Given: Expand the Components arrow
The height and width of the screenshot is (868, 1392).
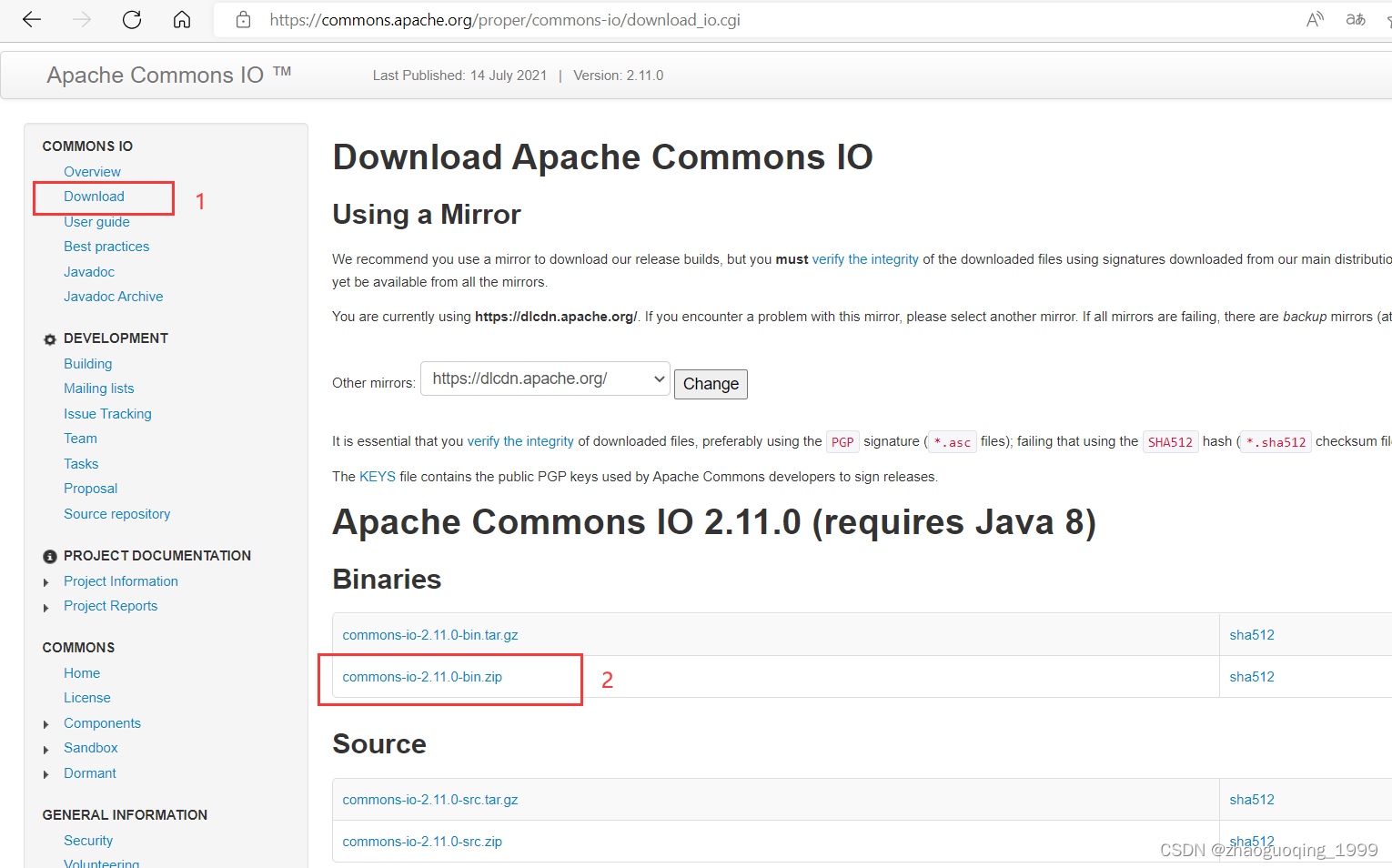Looking at the screenshot, I should (46, 724).
